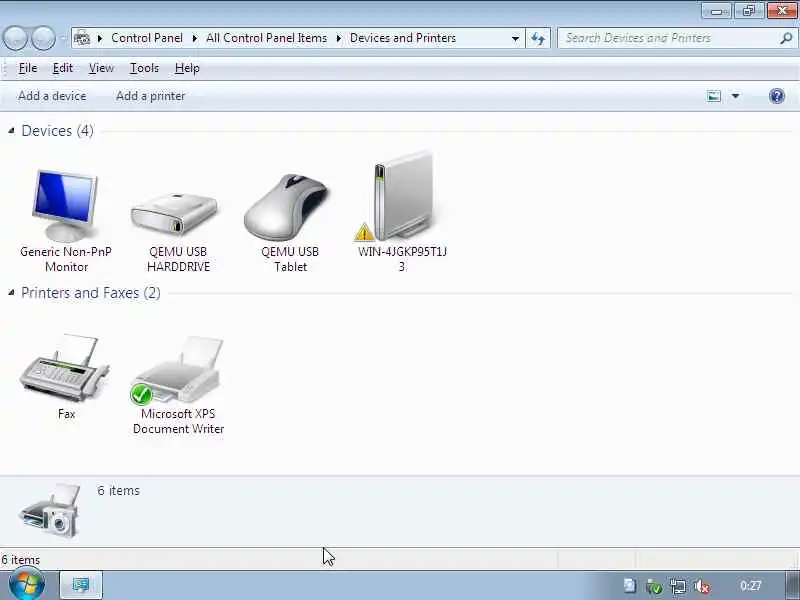Click the search magnifier icon
This screenshot has width=800, height=600.
[x=786, y=38]
